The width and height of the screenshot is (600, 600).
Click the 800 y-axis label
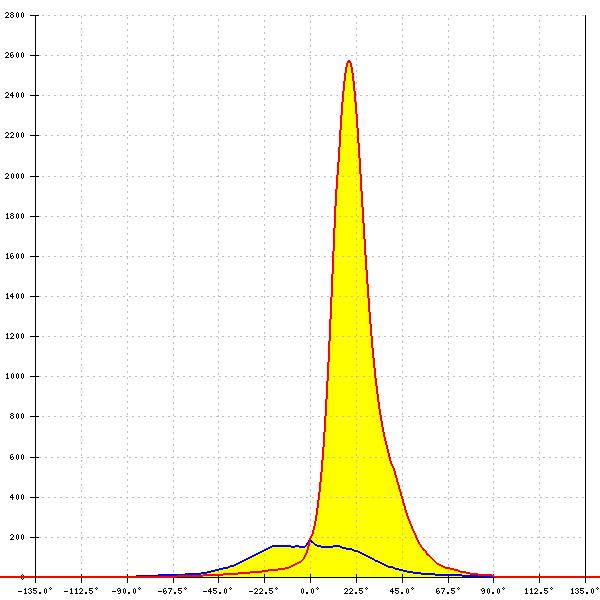coord(17,416)
